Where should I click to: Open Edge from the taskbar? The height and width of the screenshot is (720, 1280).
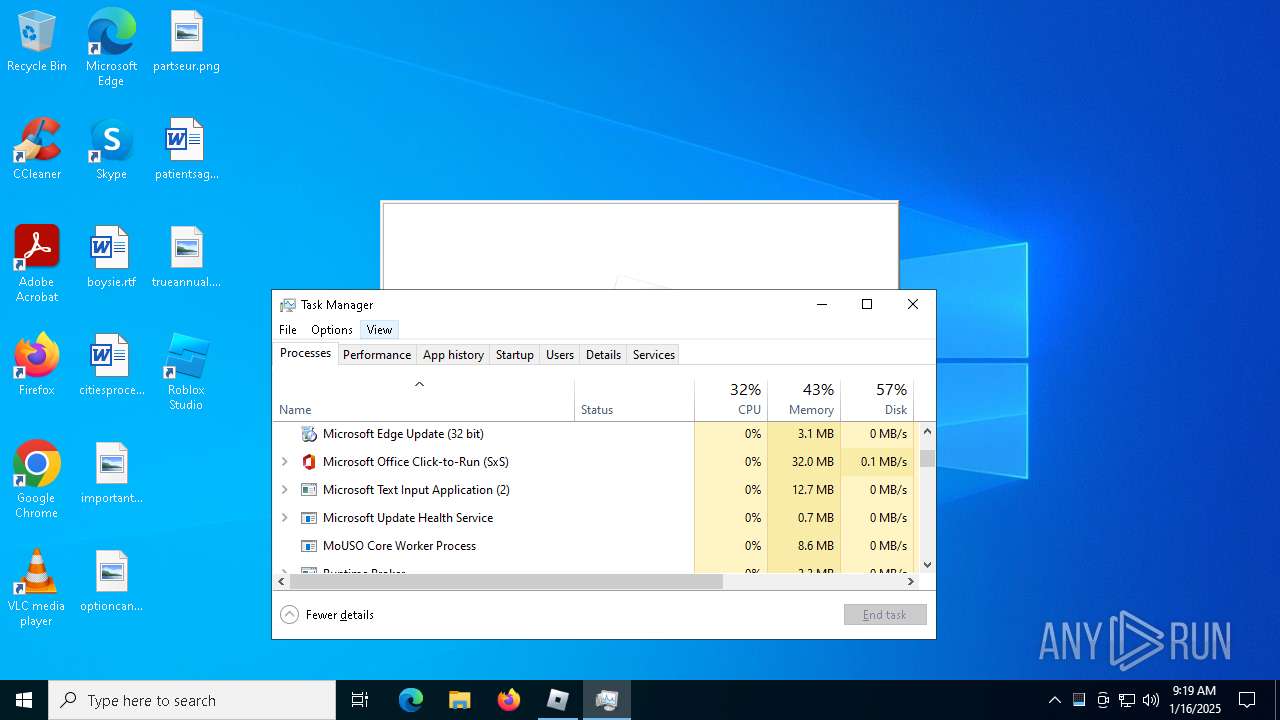[x=411, y=700]
